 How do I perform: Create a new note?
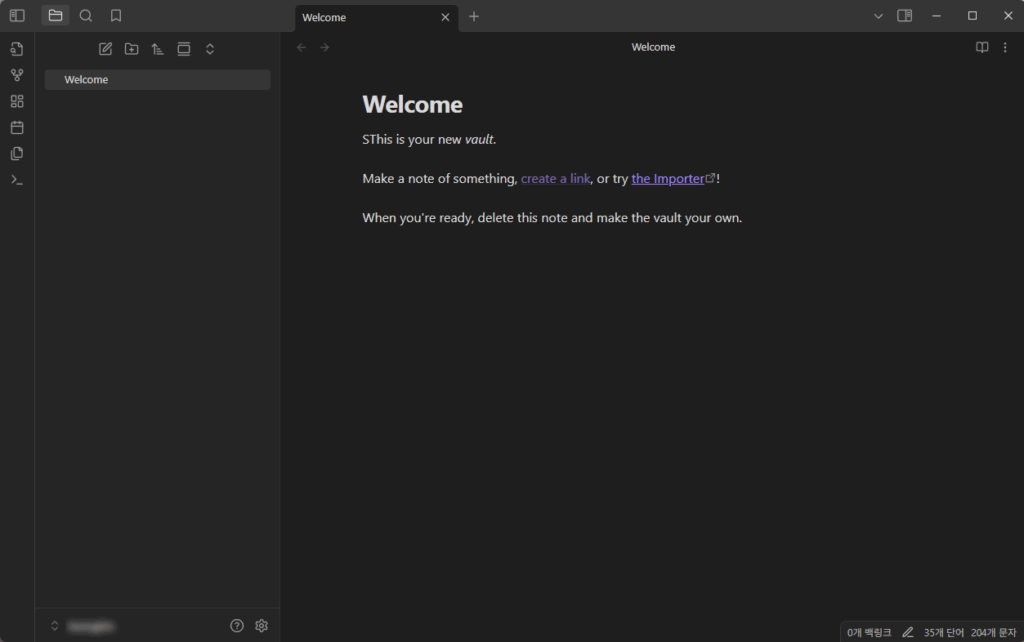point(105,49)
